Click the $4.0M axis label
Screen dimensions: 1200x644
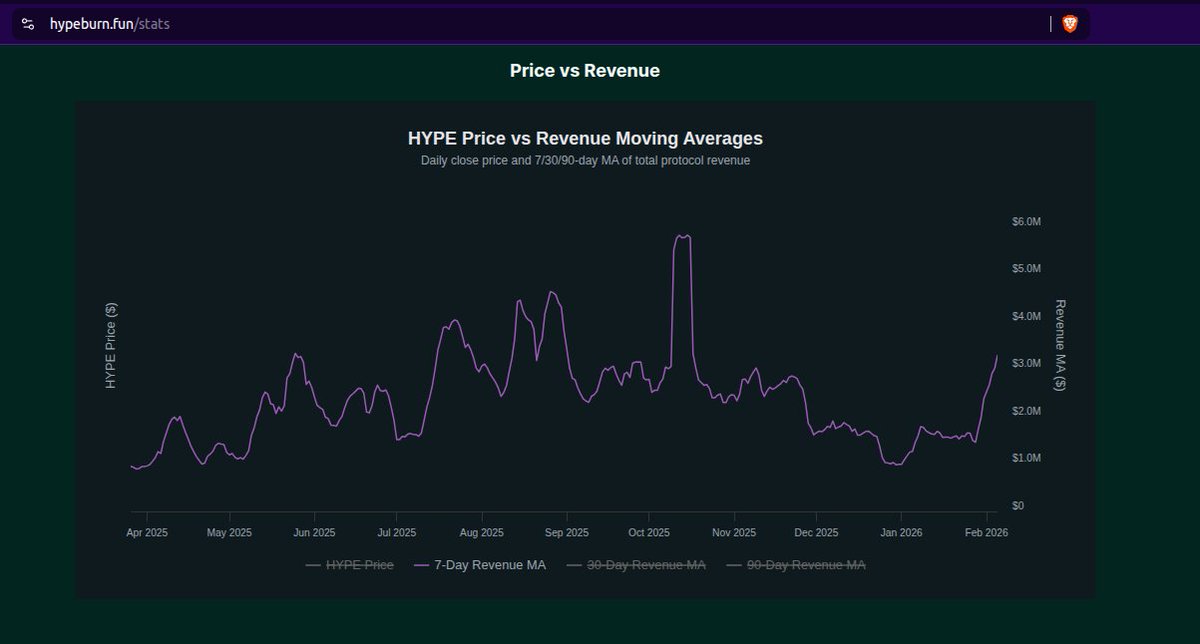1026,316
